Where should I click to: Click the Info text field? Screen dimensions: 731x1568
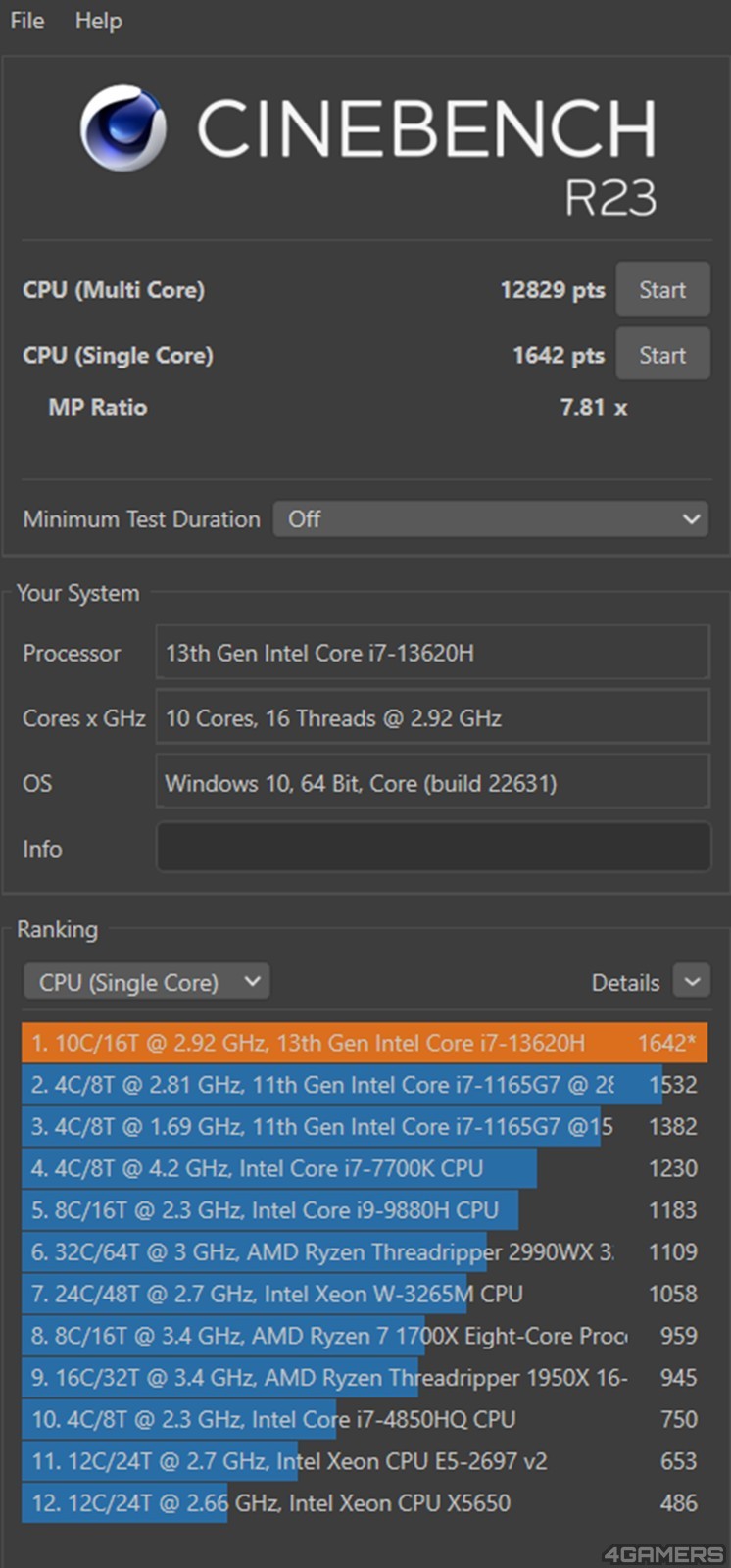[x=432, y=848]
